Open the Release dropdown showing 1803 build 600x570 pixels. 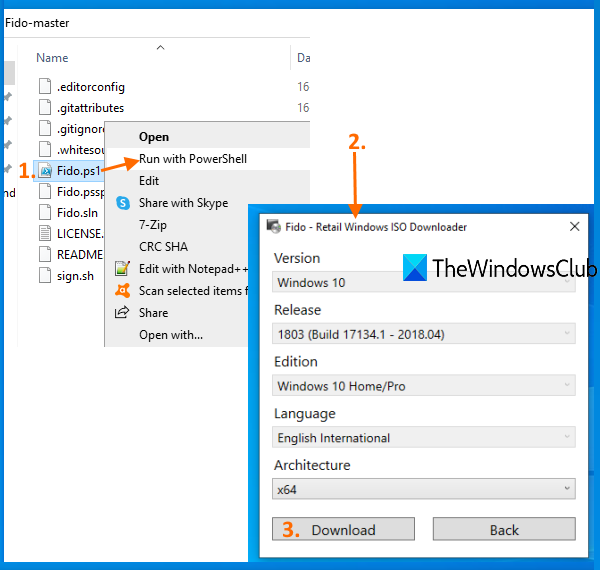coord(424,334)
